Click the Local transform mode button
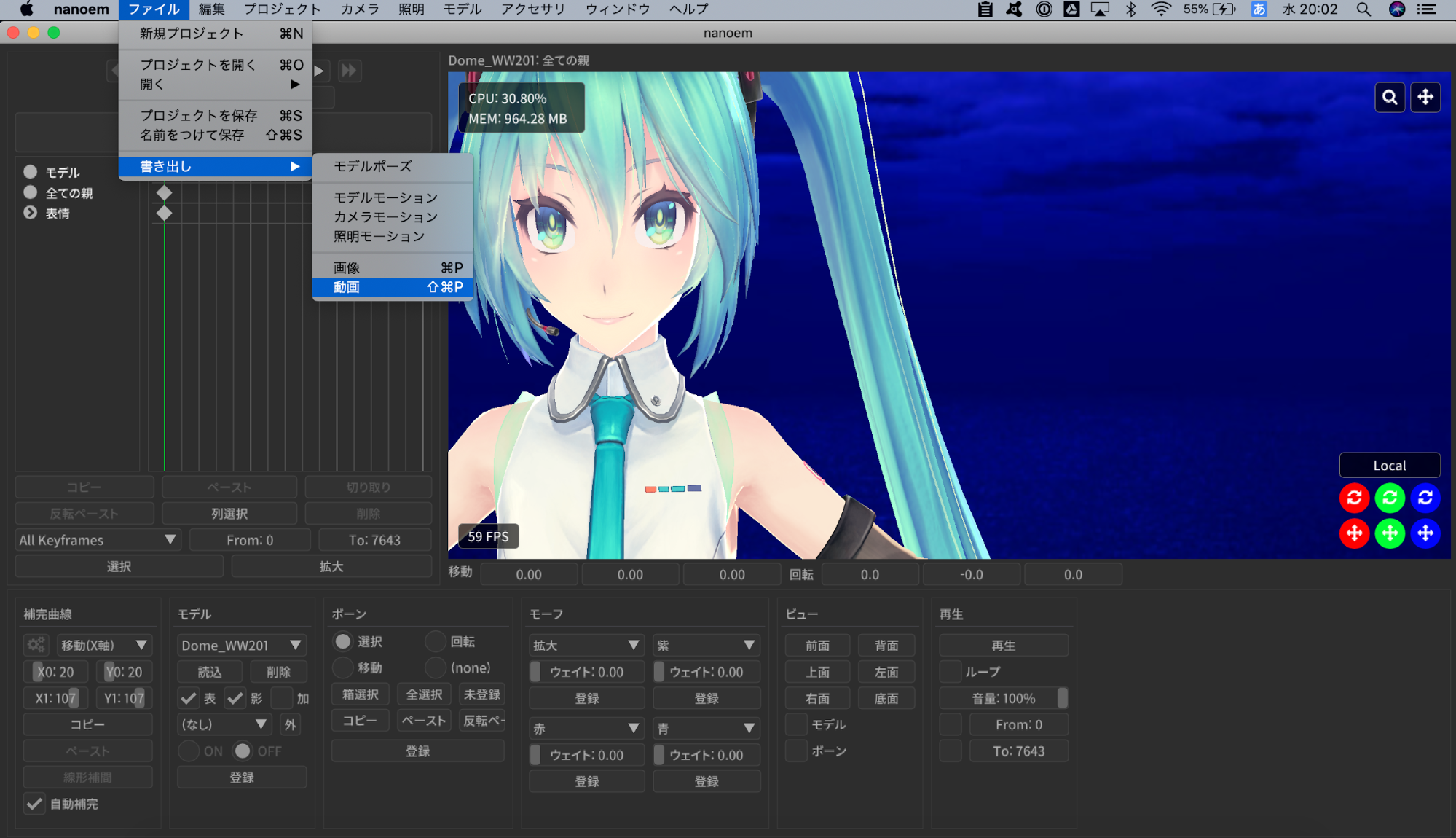The height and width of the screenshot is (838, 1456). coord(1390,466)
